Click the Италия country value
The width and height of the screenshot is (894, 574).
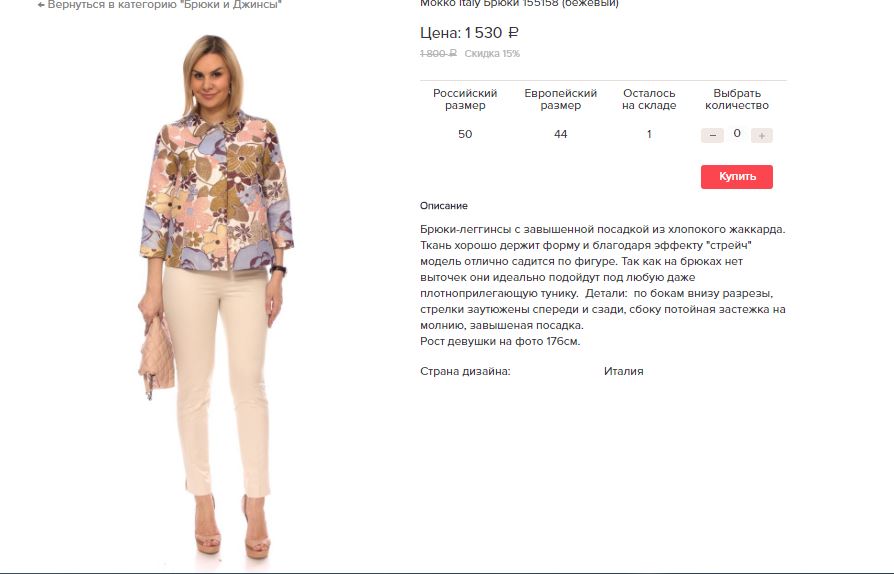click(623, 371)
